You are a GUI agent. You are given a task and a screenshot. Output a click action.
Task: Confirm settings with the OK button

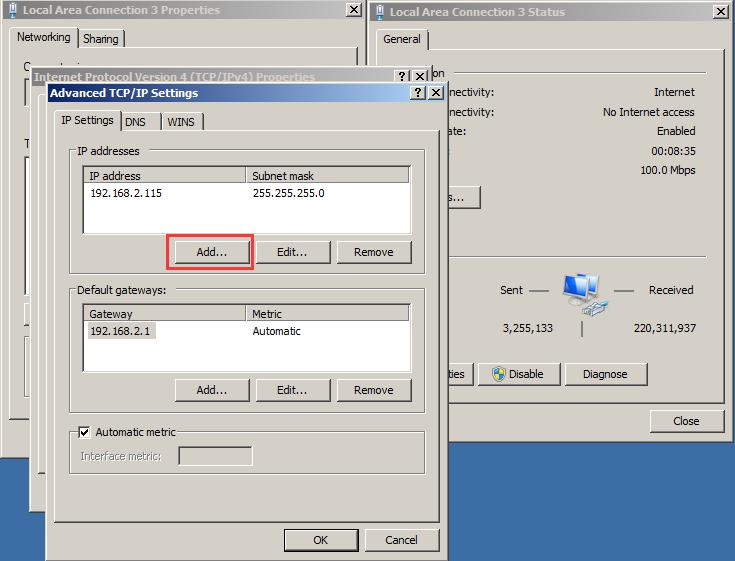[320, 539]
